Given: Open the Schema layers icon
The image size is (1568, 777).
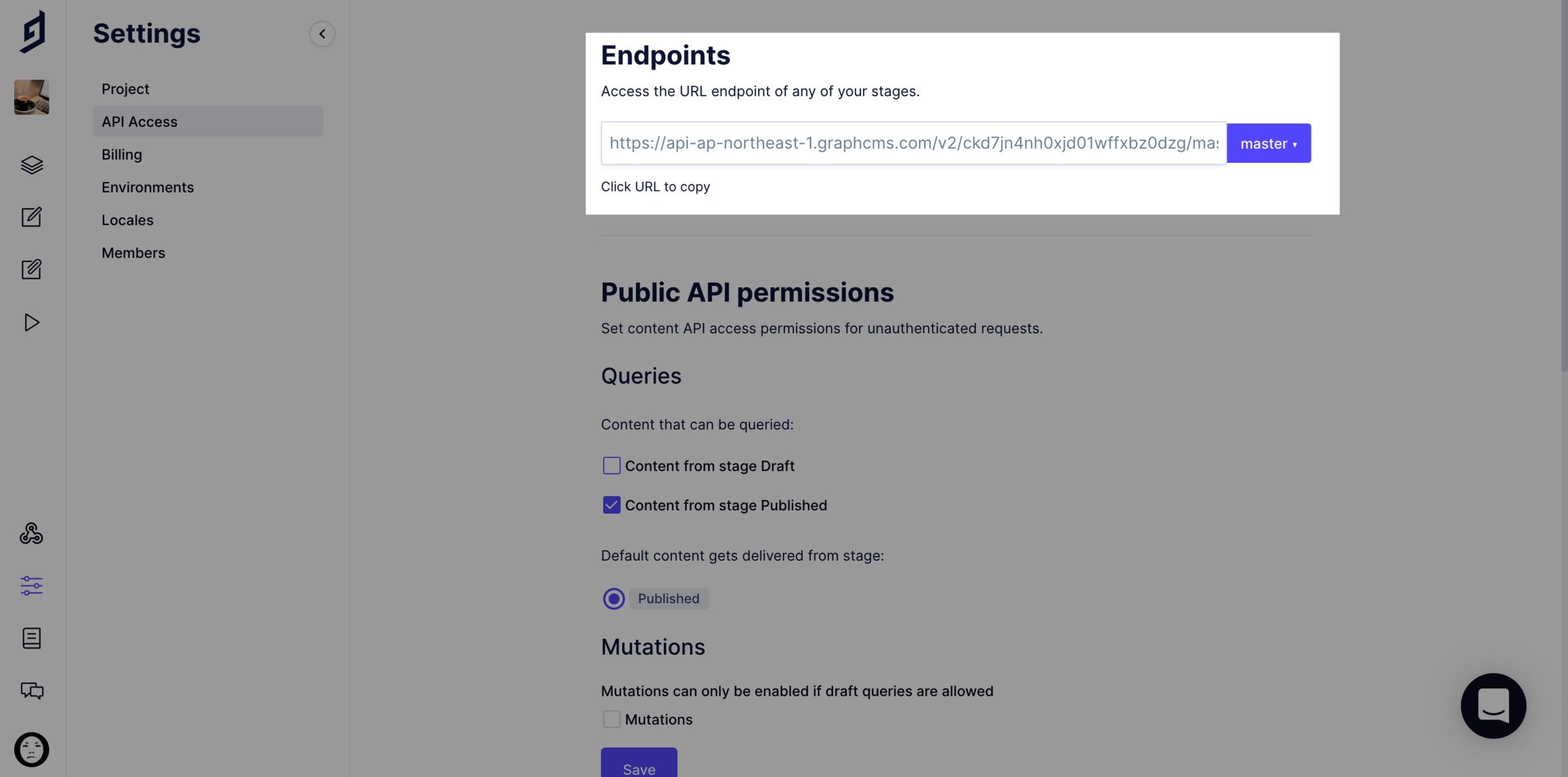Looking at the screenshot, I should (31, 164).
